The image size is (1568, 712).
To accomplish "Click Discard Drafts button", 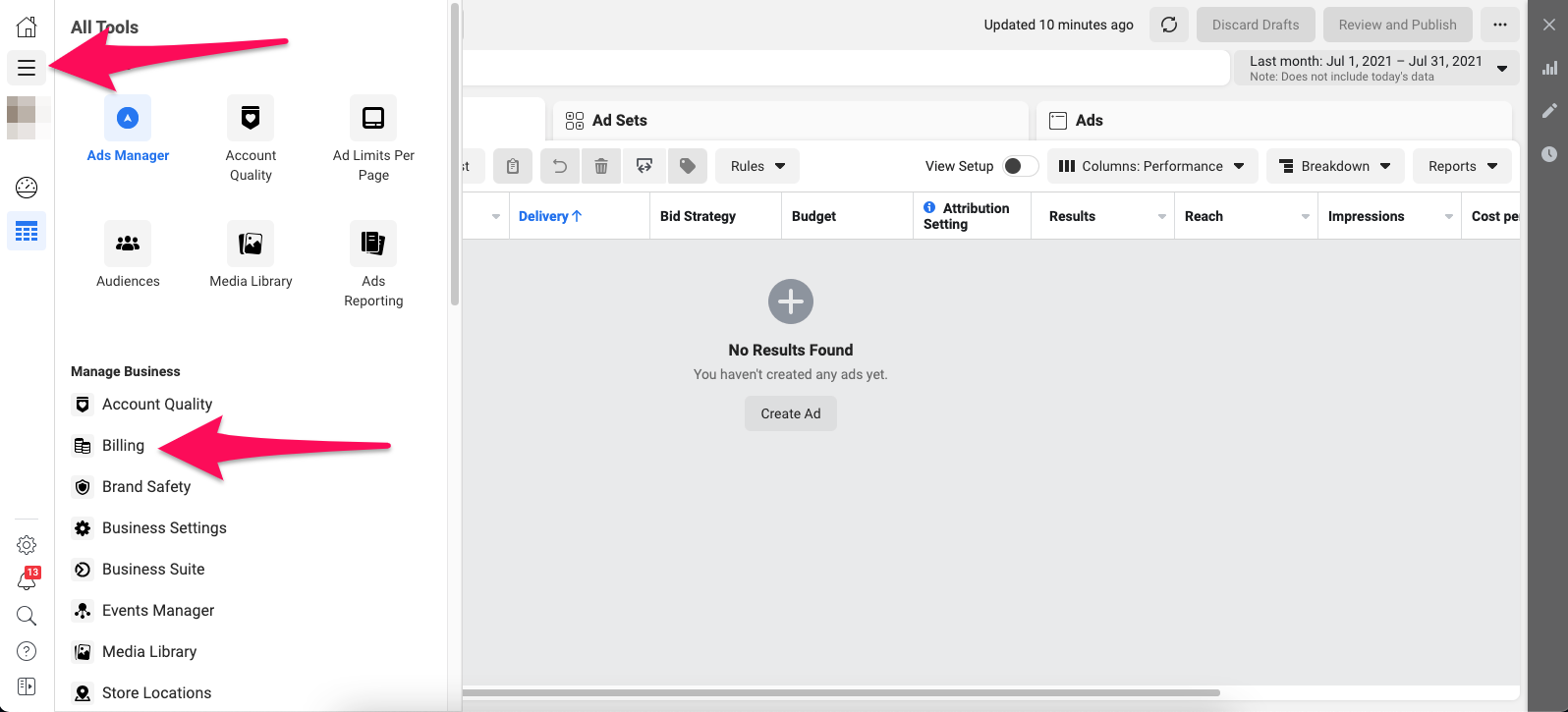I will click(x=1256, y=25).
